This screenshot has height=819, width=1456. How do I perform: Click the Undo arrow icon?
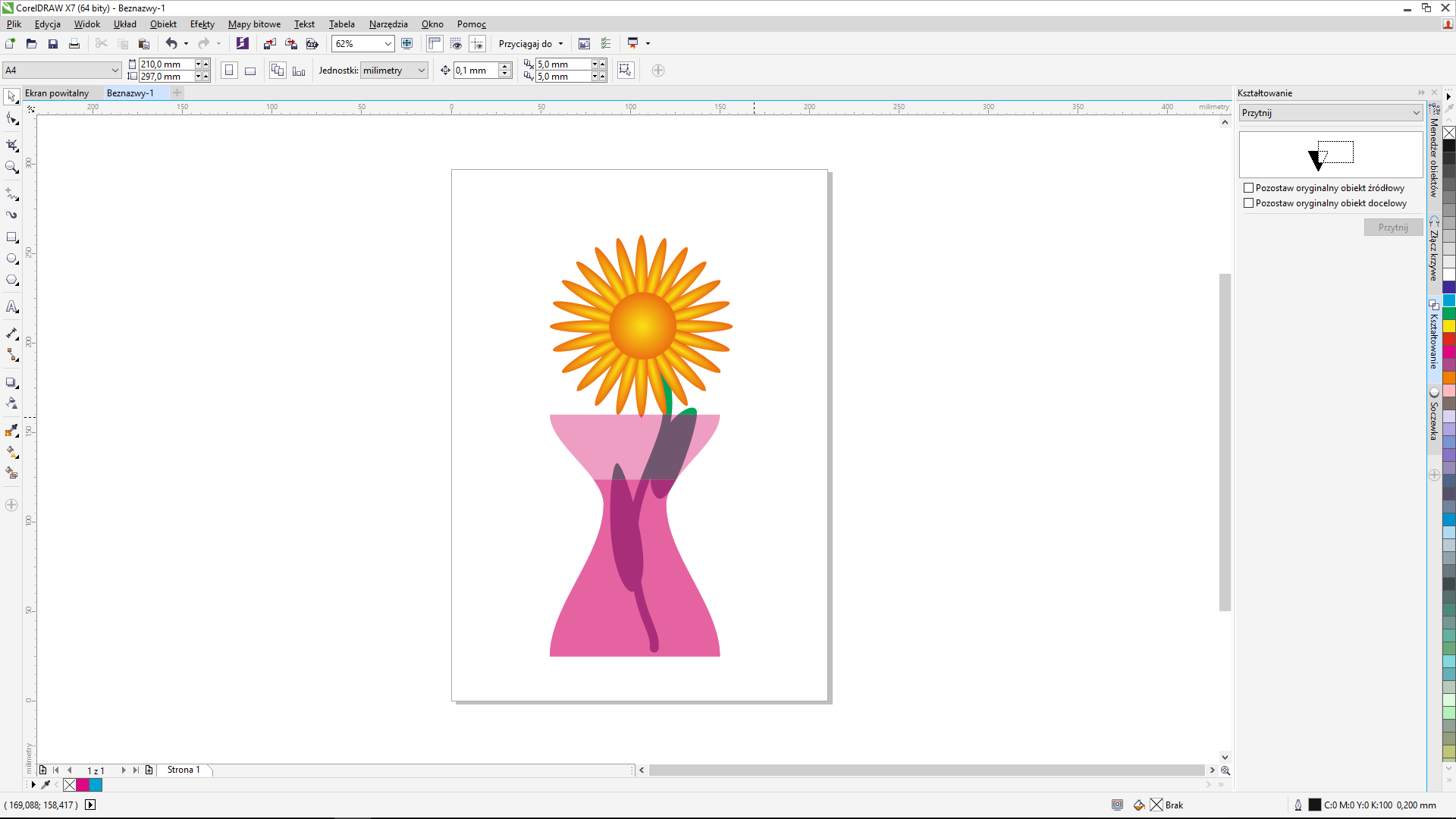click(x=171, y=44)
